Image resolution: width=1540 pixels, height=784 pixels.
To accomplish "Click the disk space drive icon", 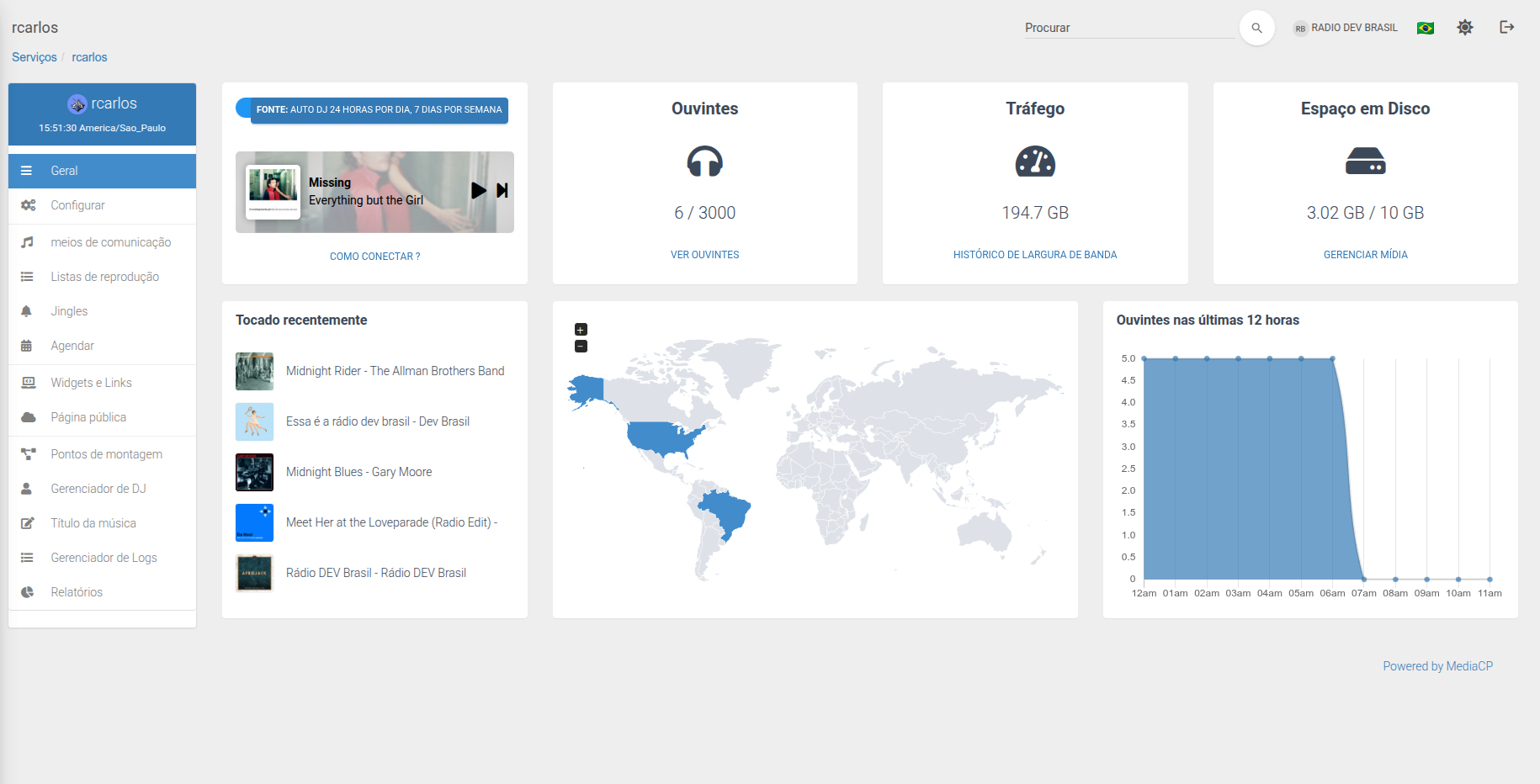I will click(1365, 161).
